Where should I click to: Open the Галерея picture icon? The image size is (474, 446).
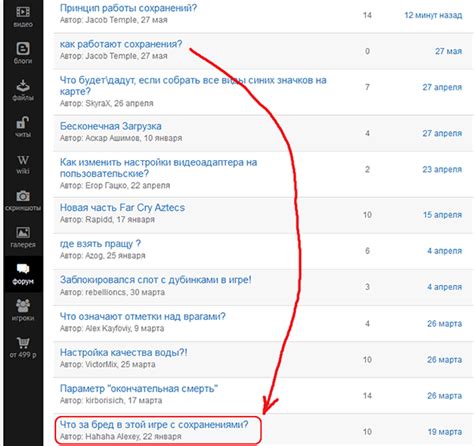[23, 232]
